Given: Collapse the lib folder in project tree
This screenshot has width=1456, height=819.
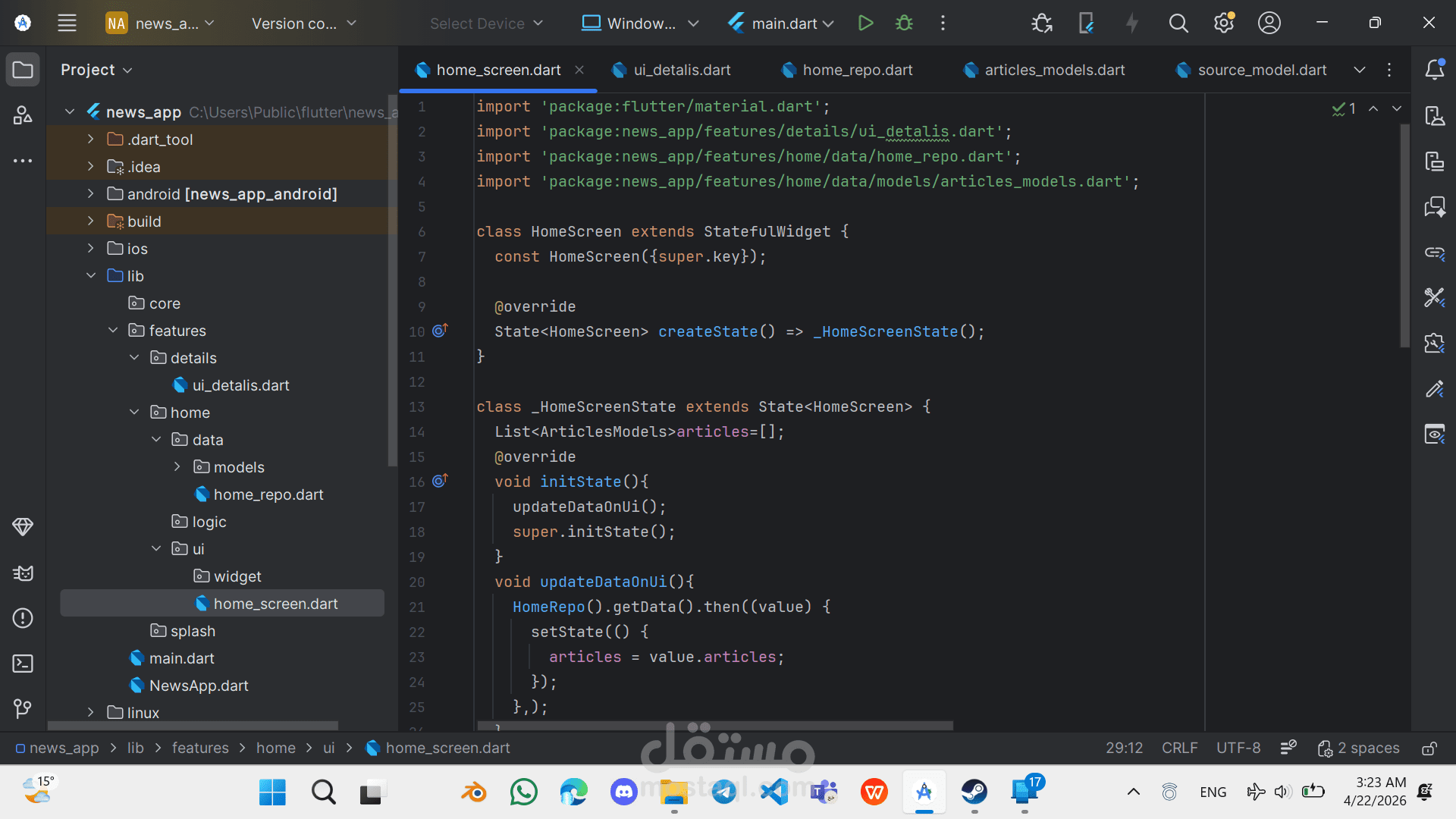Looking at the screenshot, I should click(91, 276).
